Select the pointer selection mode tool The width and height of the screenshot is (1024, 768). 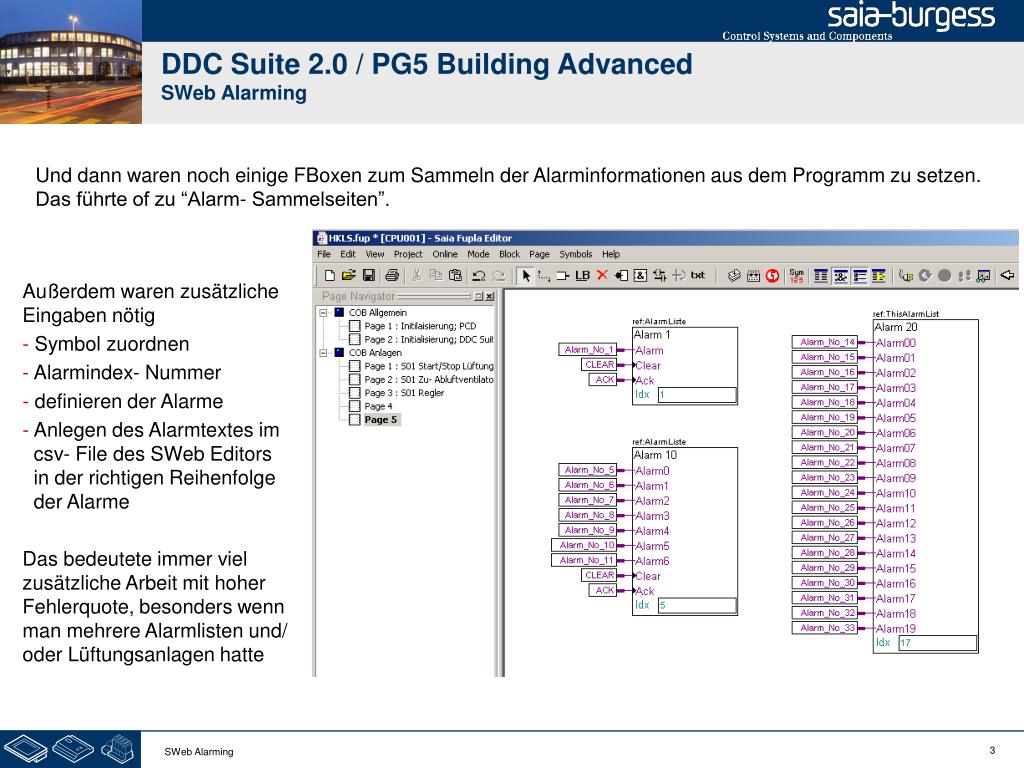526,276
